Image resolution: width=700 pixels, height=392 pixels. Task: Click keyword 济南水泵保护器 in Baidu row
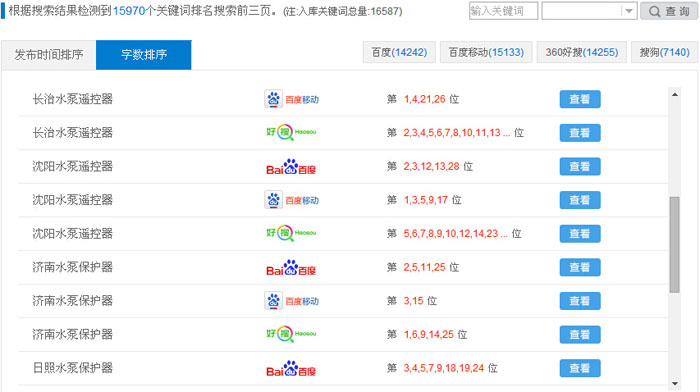[72, 267]
